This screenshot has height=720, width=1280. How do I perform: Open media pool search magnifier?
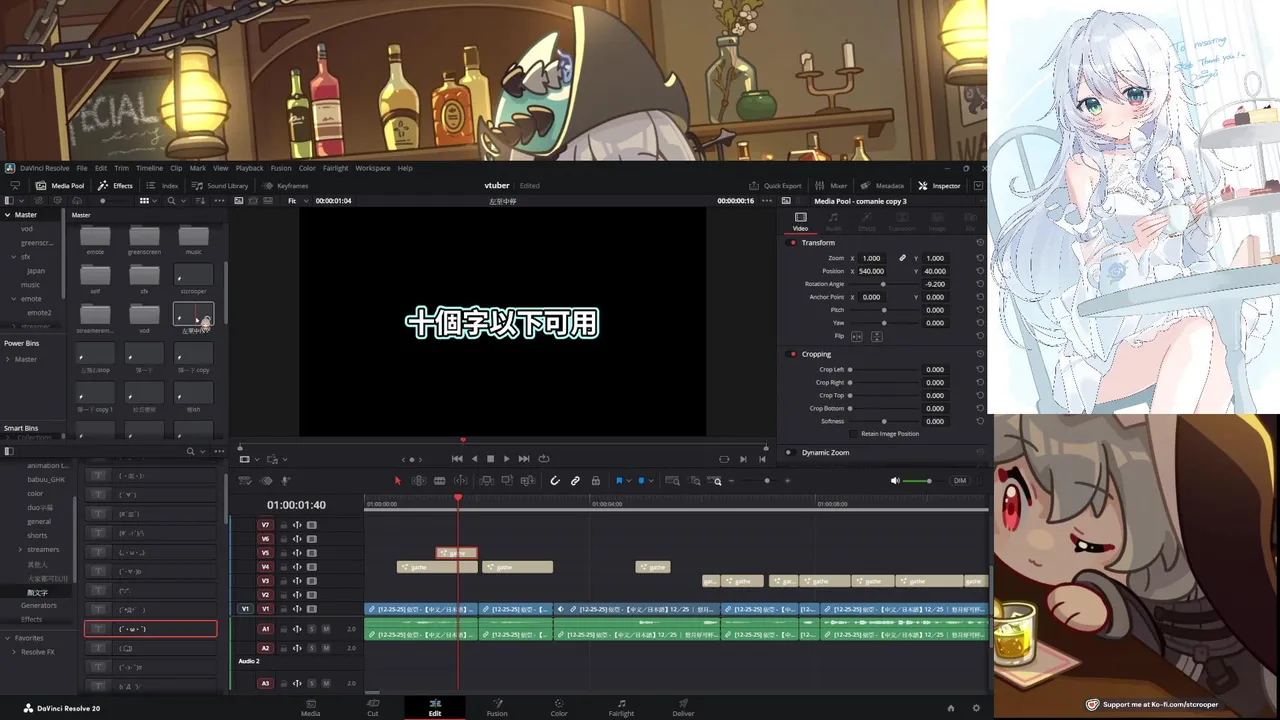pos(171,201)
